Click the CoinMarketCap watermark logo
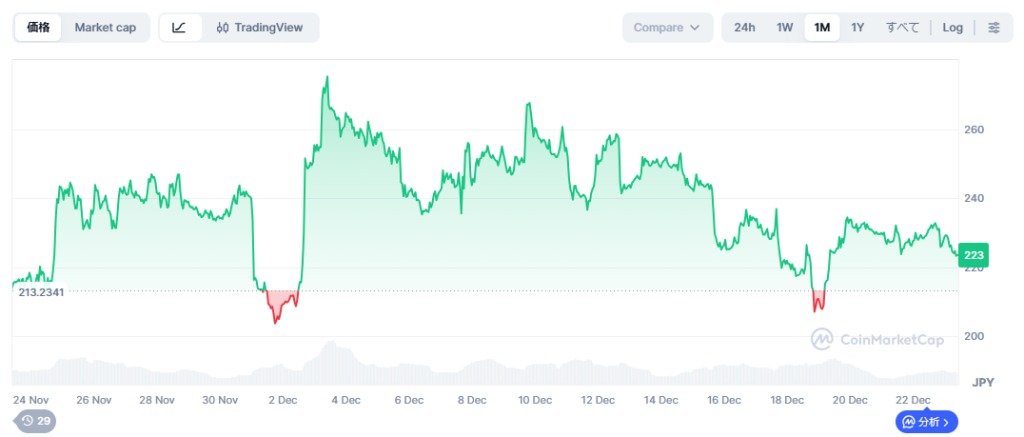This screenshot has width=1024, height=437. 877,340
